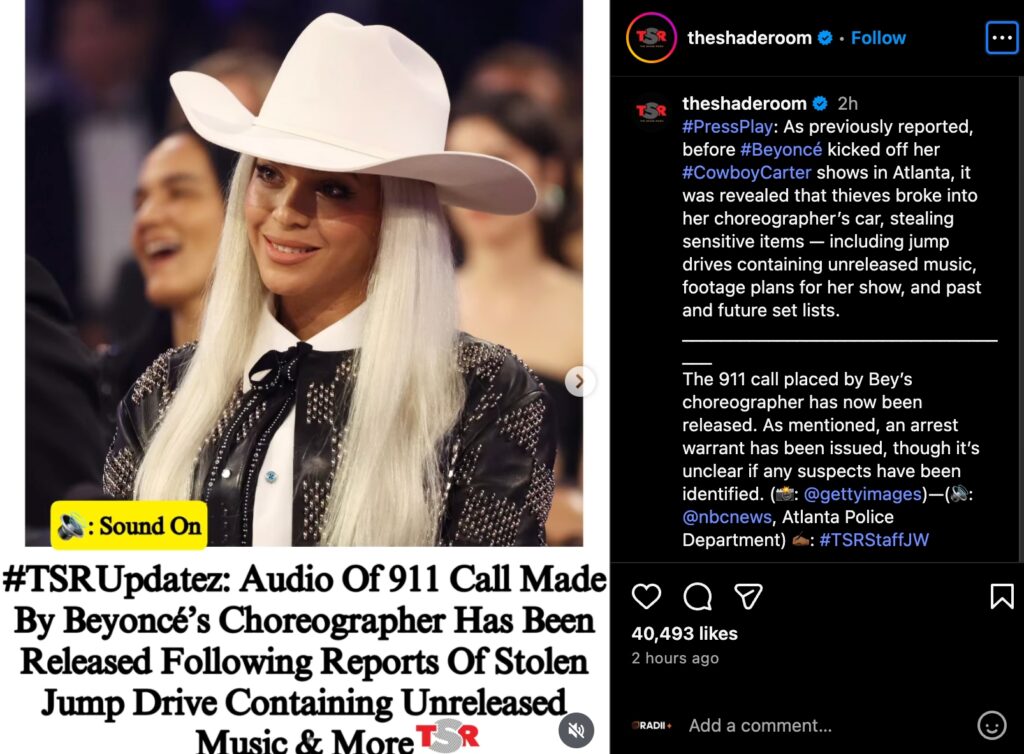Image resolution: width=1024 pixels, height=754 pixels.
Task: Open the #TSRStaffJW hashtag
Action: [x=874, y=539]
